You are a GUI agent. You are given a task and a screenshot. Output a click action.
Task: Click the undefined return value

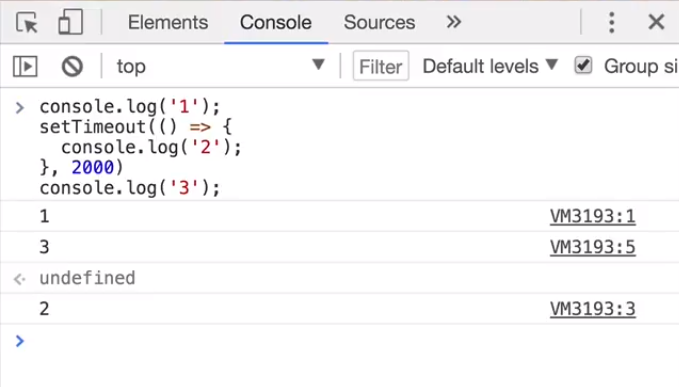87,278
